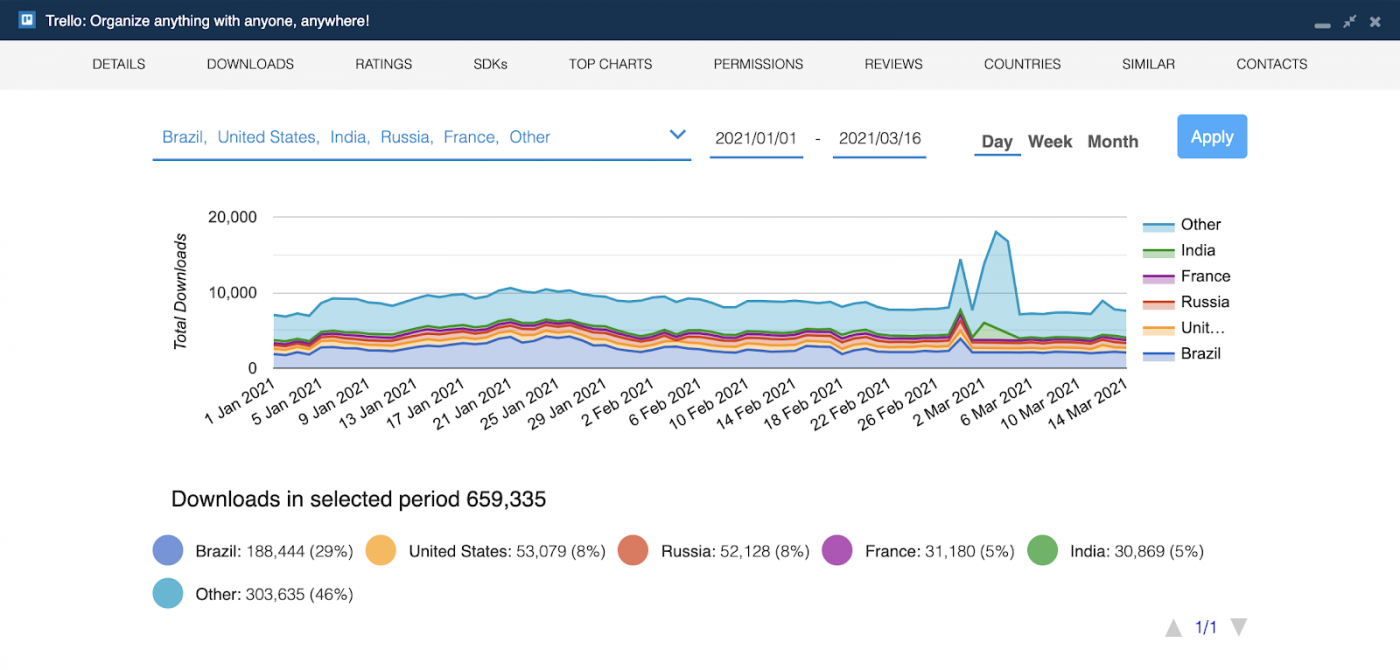Viewport: 1400px width, 670px height.
Task: Open the start date 2021/01/01 picker
Action: coord(756,139)
